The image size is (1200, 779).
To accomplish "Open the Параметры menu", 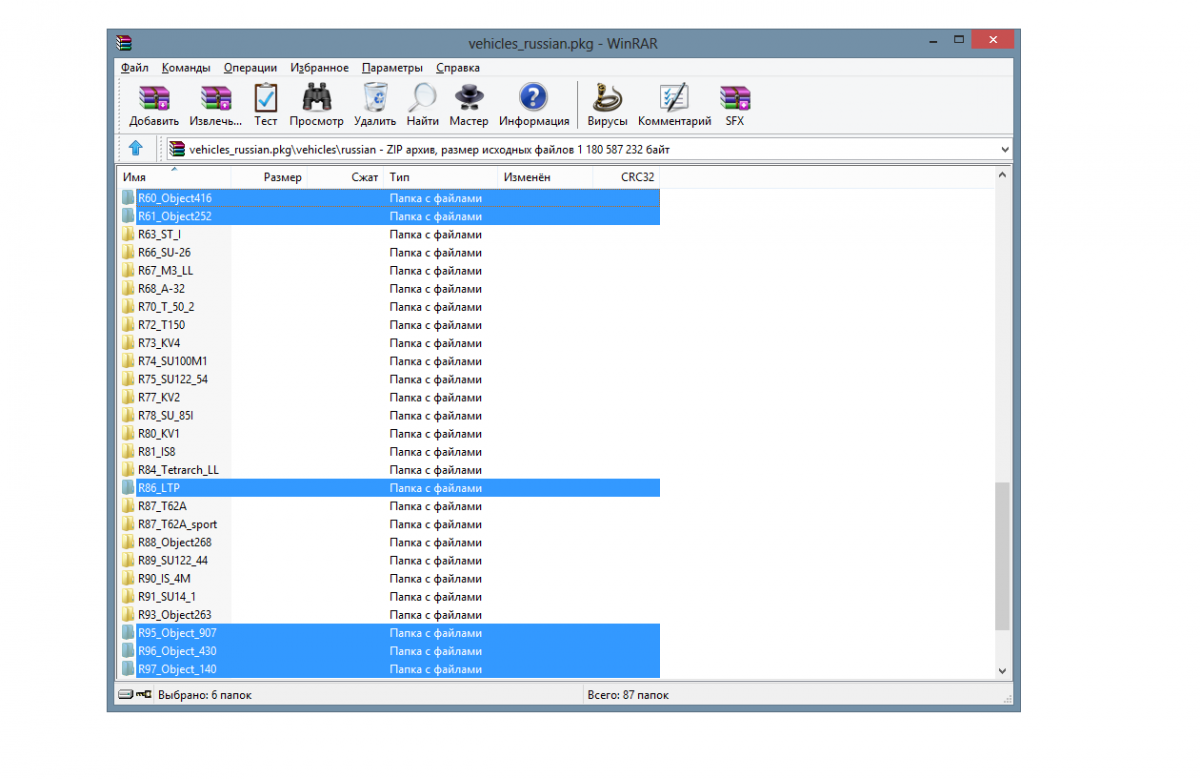I will [392, 68].
